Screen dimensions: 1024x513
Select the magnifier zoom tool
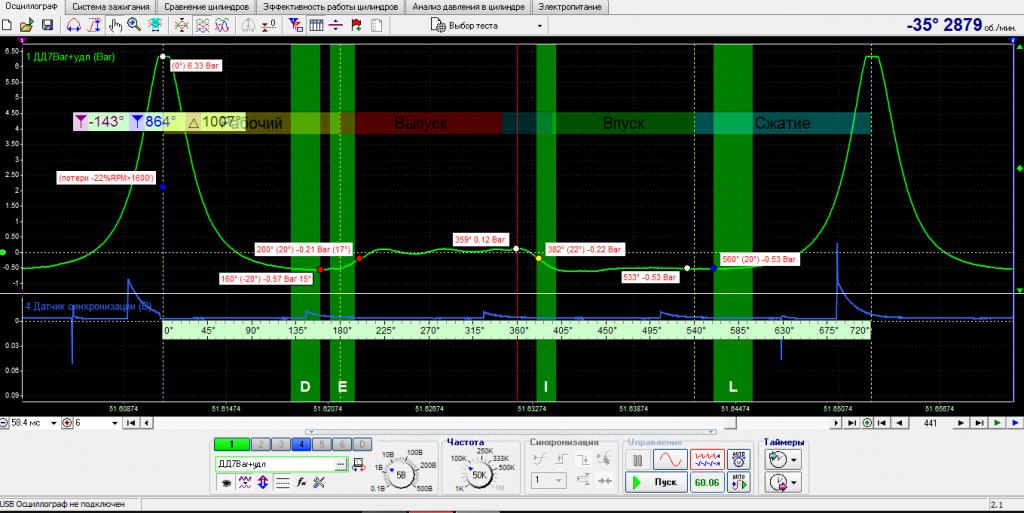135,25
